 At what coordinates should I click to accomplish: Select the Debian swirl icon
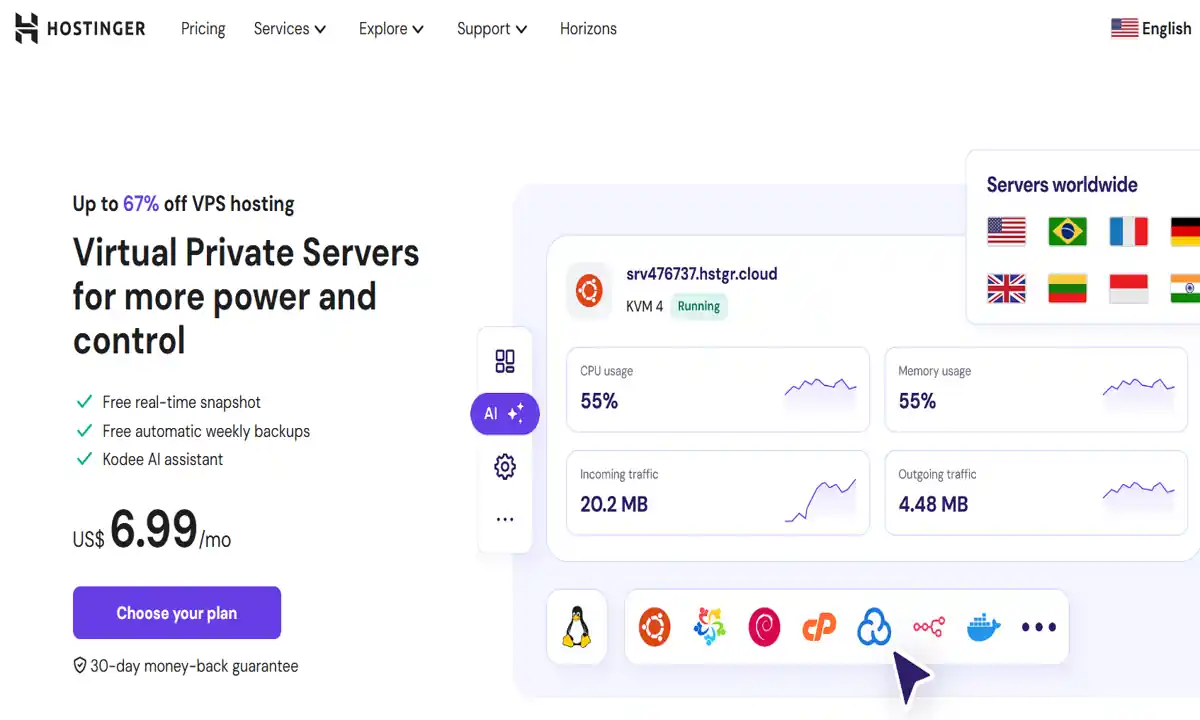(x=765, y=627)
